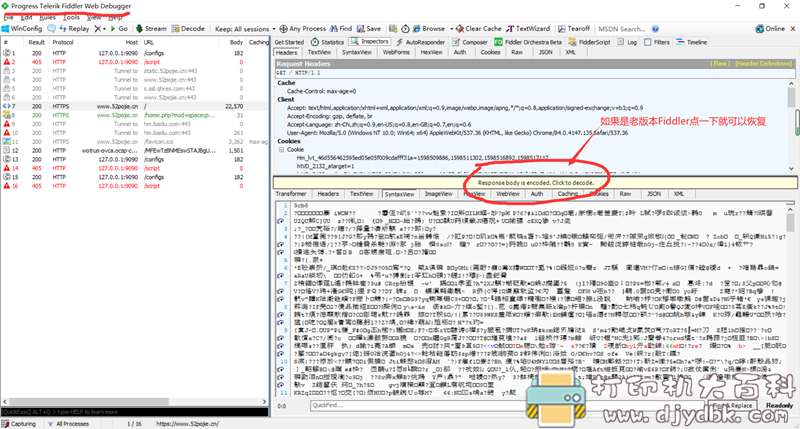Open the Timeline tab
The height and width of the screenshot is (429, 800).
692,42
